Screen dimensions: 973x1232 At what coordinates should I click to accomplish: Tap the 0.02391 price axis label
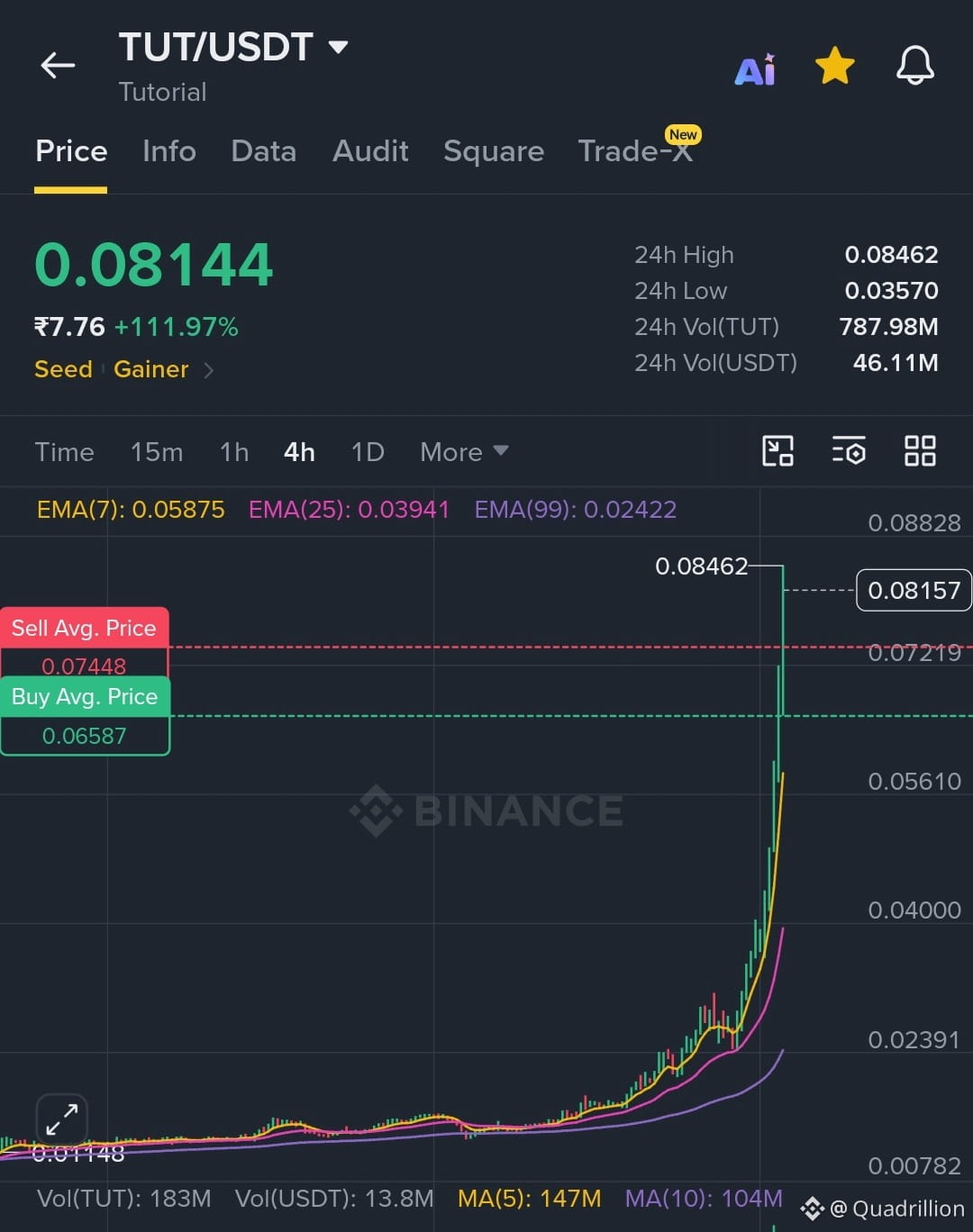coord(914,1040)
